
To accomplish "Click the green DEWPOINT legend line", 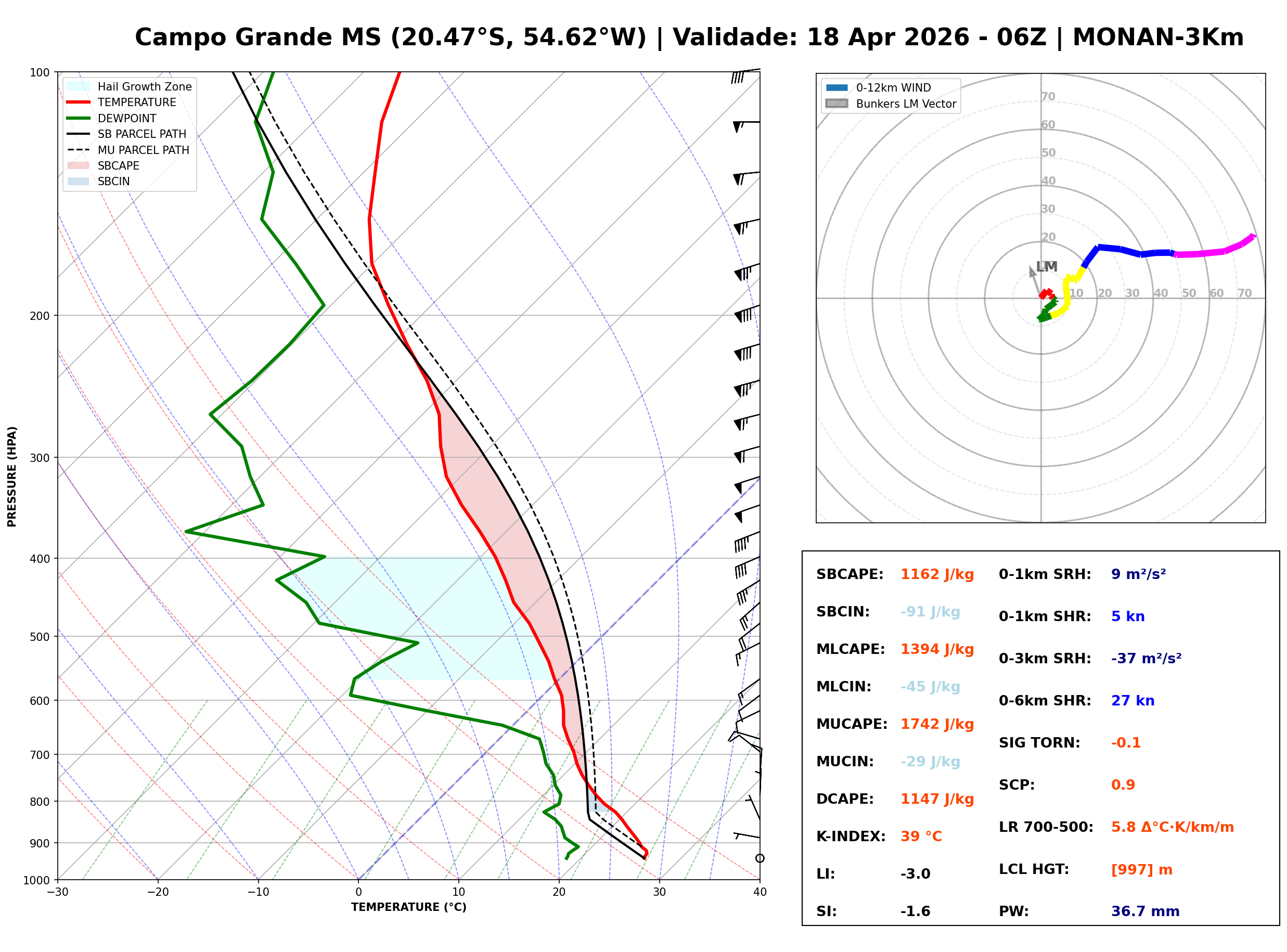I will [x=78, y=118].
